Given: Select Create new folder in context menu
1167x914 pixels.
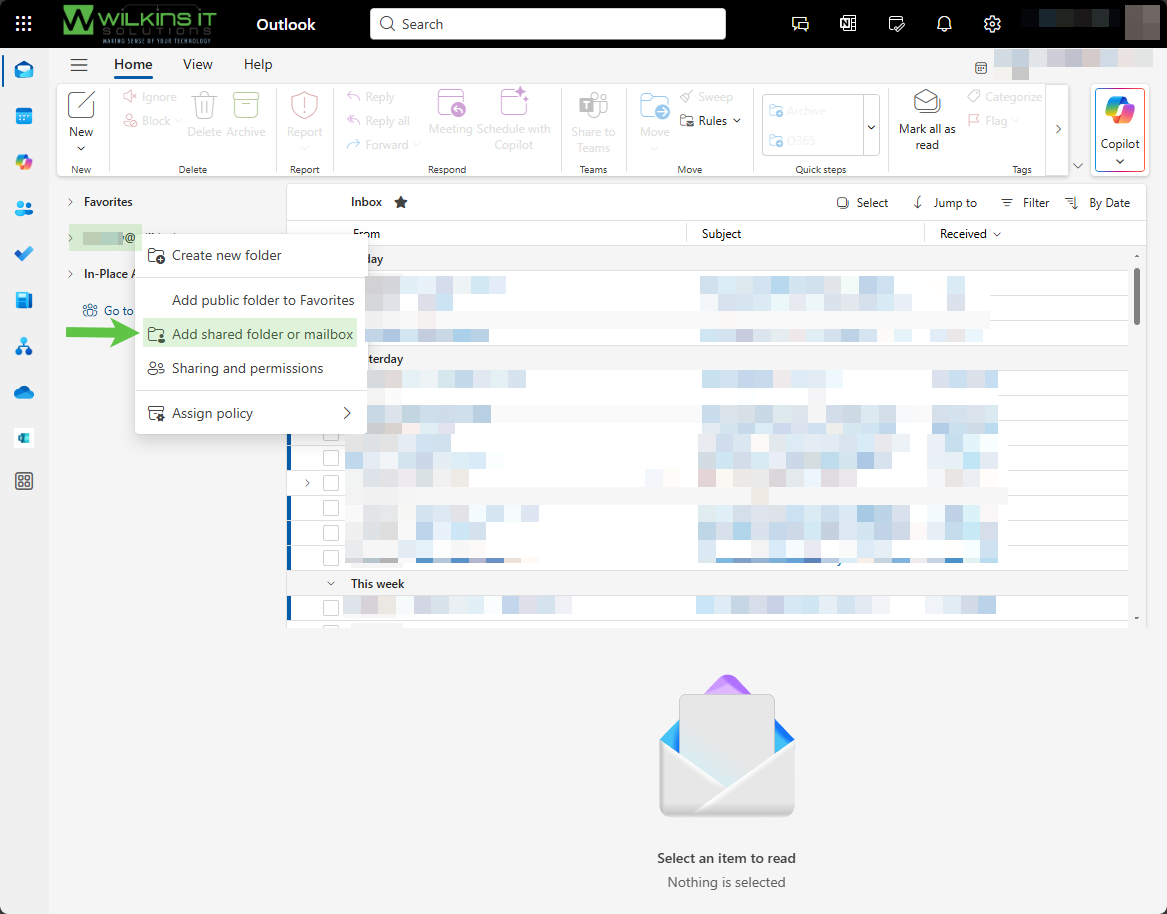Looking at the screenshot, I should click(227, 255).
